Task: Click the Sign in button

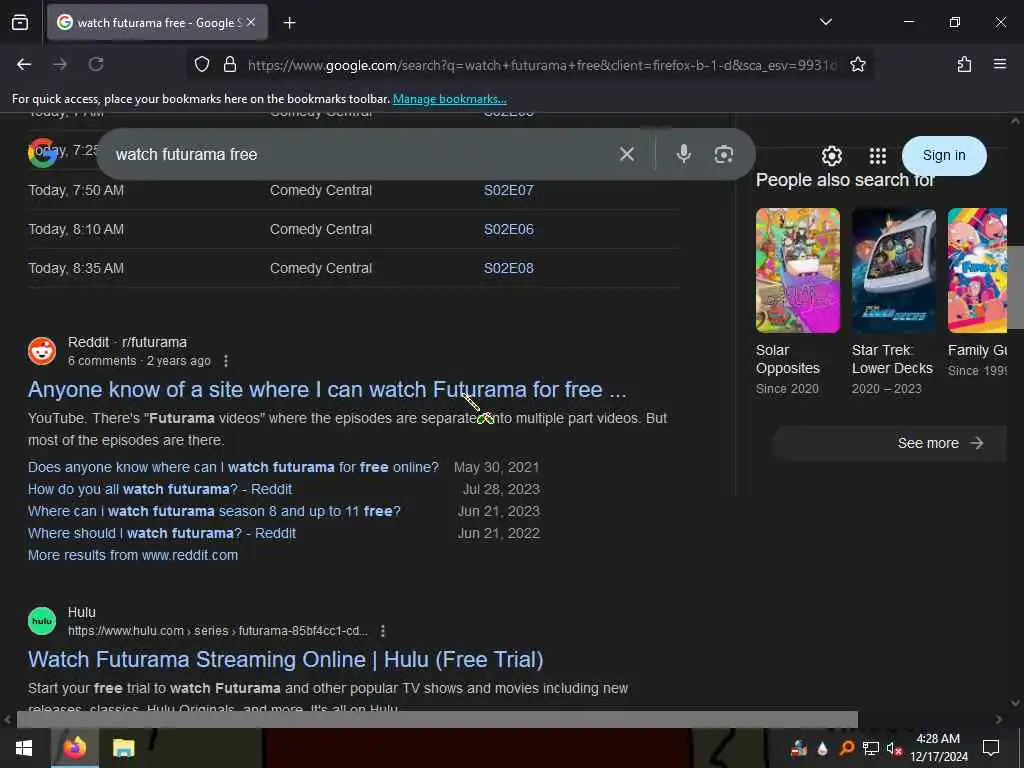Action: [x=944, y=155]
